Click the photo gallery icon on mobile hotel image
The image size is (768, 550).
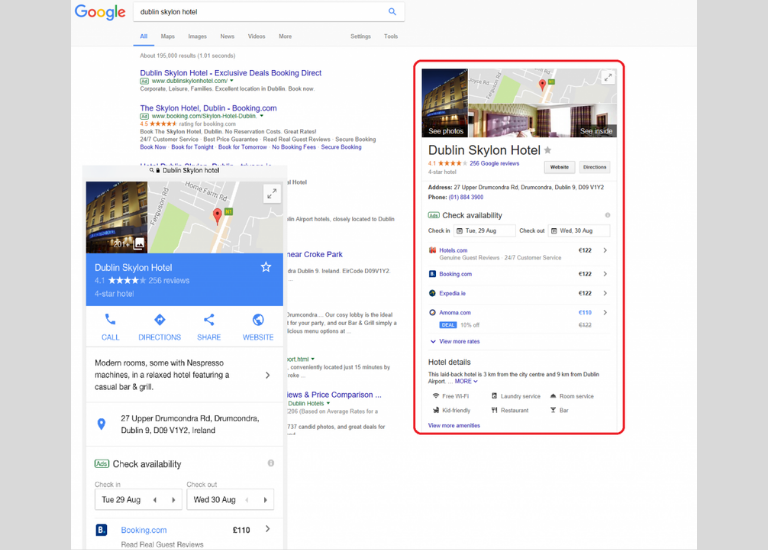click(140, 243)
